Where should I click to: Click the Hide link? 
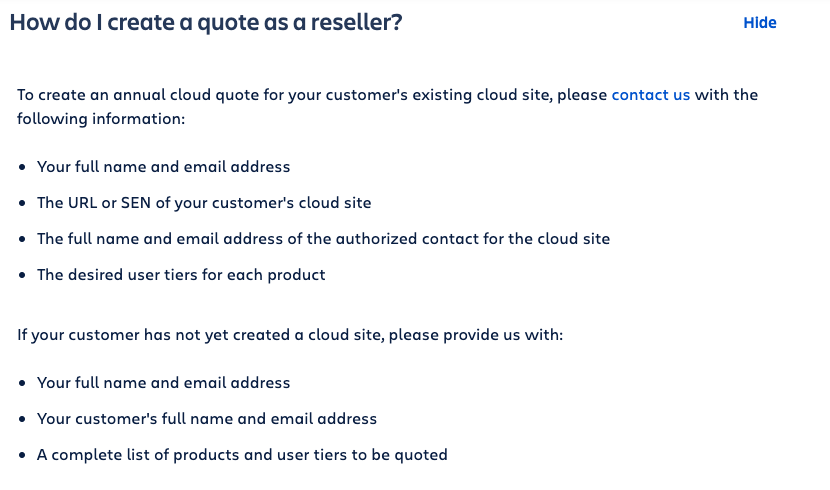pyautogui.click(x=760, y=23)
